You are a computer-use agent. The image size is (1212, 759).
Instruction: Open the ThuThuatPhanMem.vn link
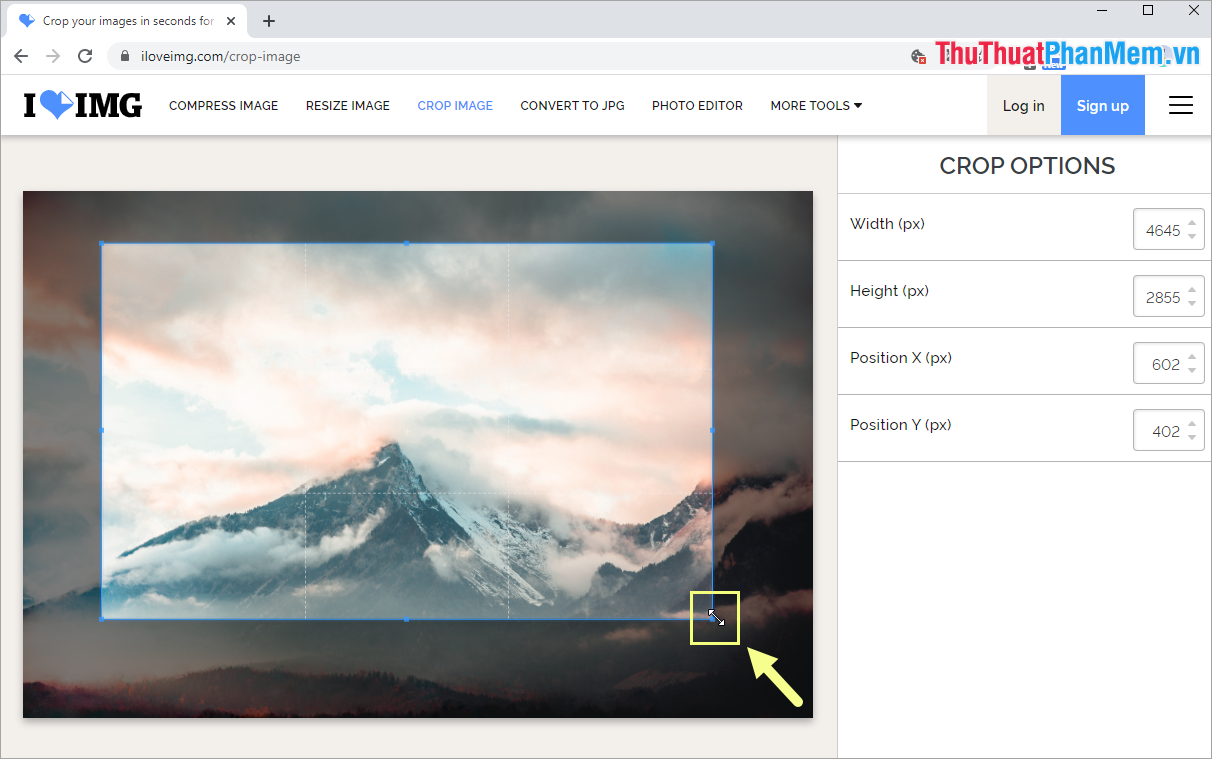pos(1065,52)
